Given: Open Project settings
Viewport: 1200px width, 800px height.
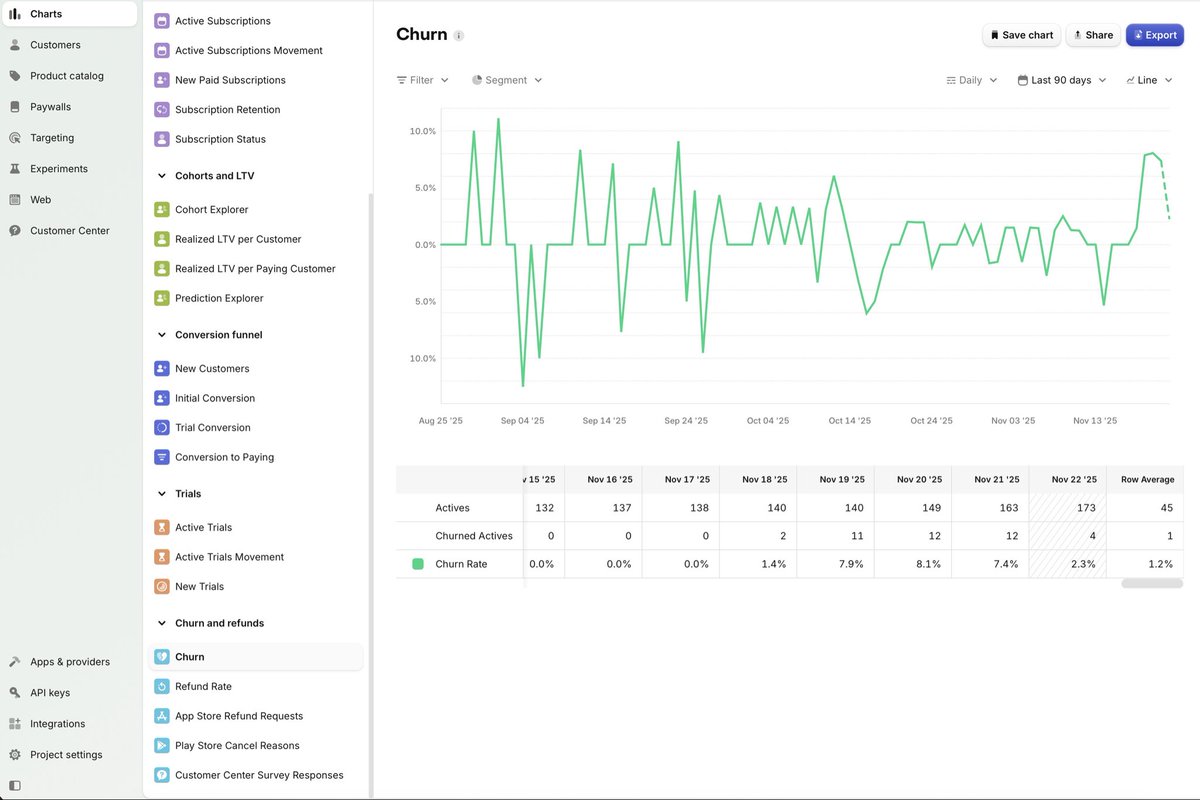Looking at the screenshot, I should pyautogui.click(x=69, y=755).
